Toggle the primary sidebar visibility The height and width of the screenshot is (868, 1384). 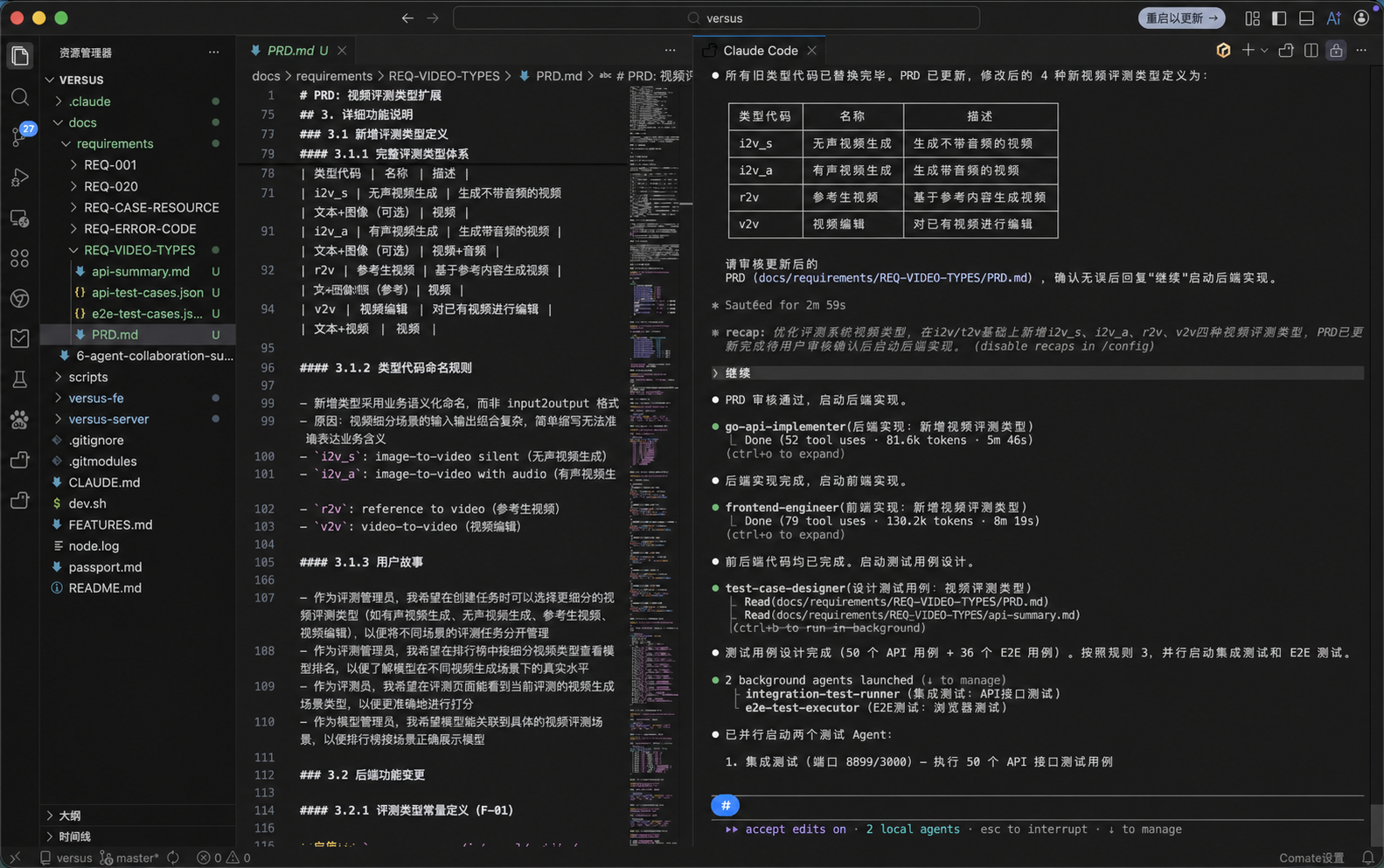point(1279,18)
